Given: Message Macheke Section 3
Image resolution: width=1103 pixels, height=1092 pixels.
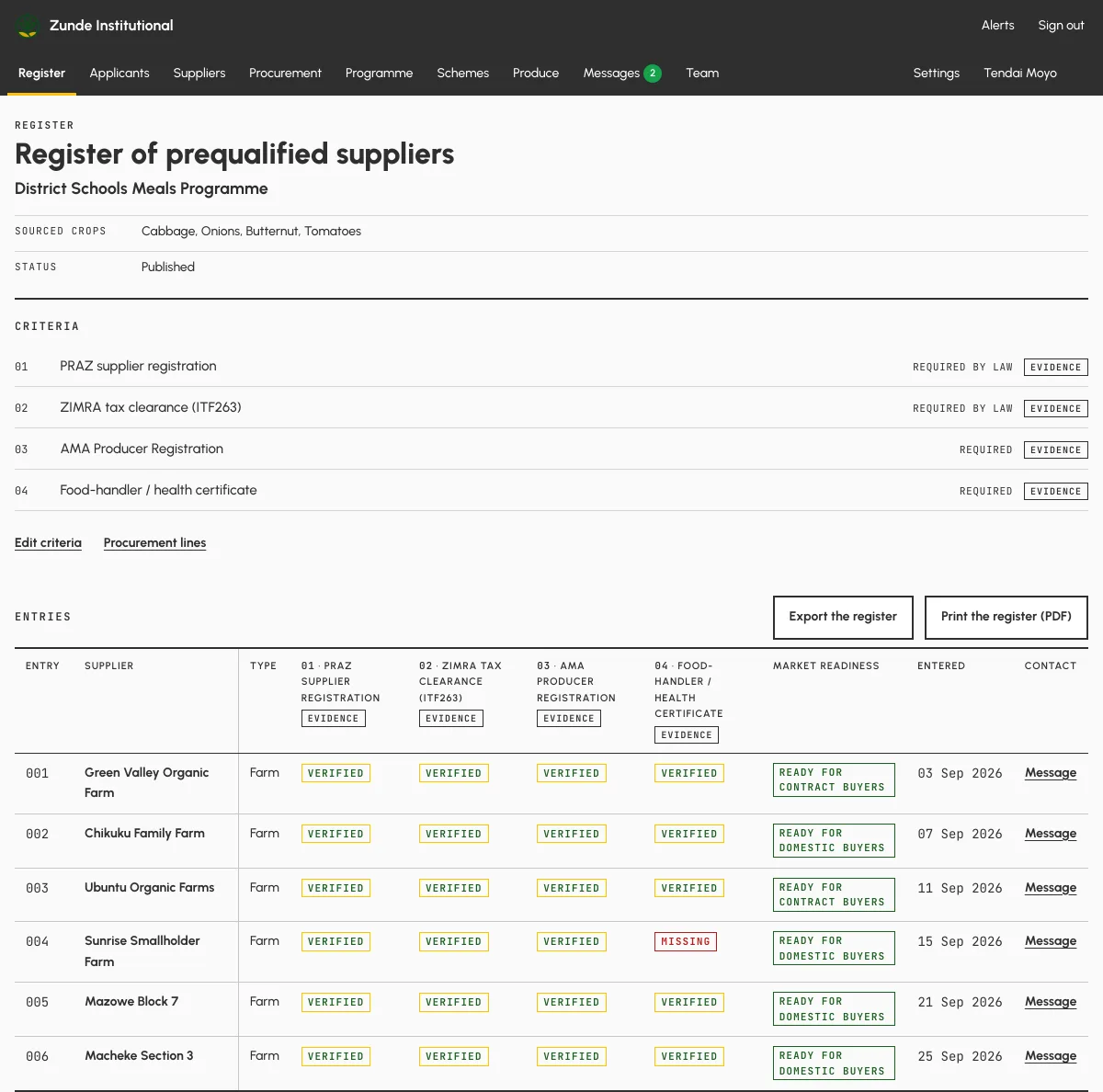Looking at the screenshot, I should click(1051, 1056).
